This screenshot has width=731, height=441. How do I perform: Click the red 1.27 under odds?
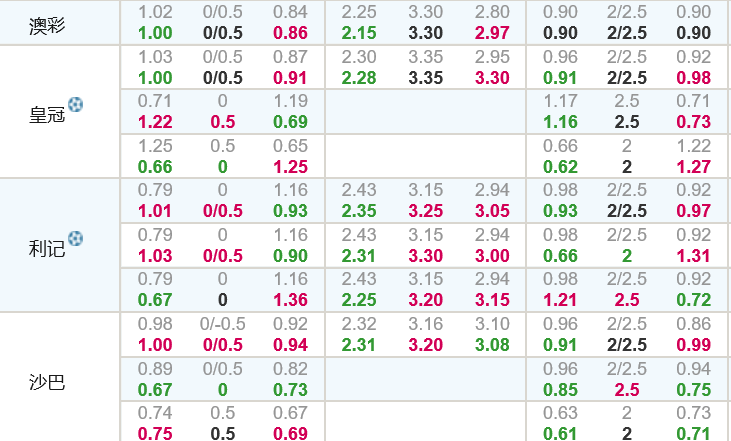[694, 166]
